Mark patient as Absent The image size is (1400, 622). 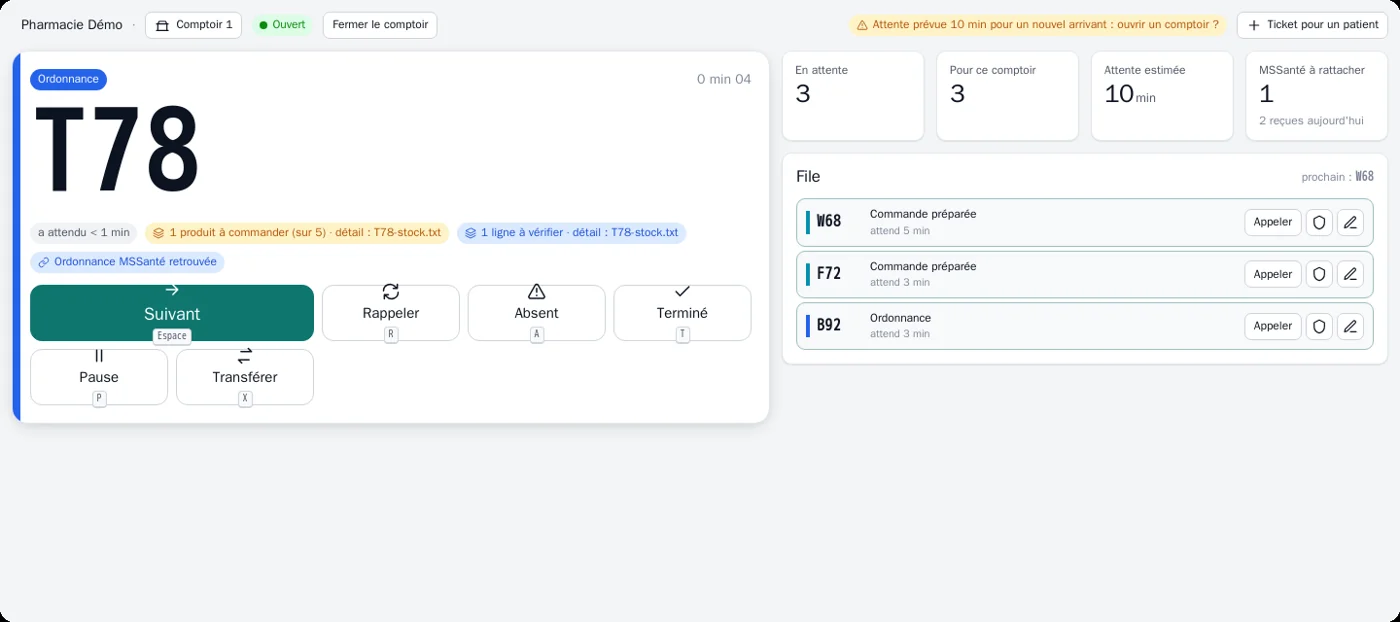(x=537, y=313)
